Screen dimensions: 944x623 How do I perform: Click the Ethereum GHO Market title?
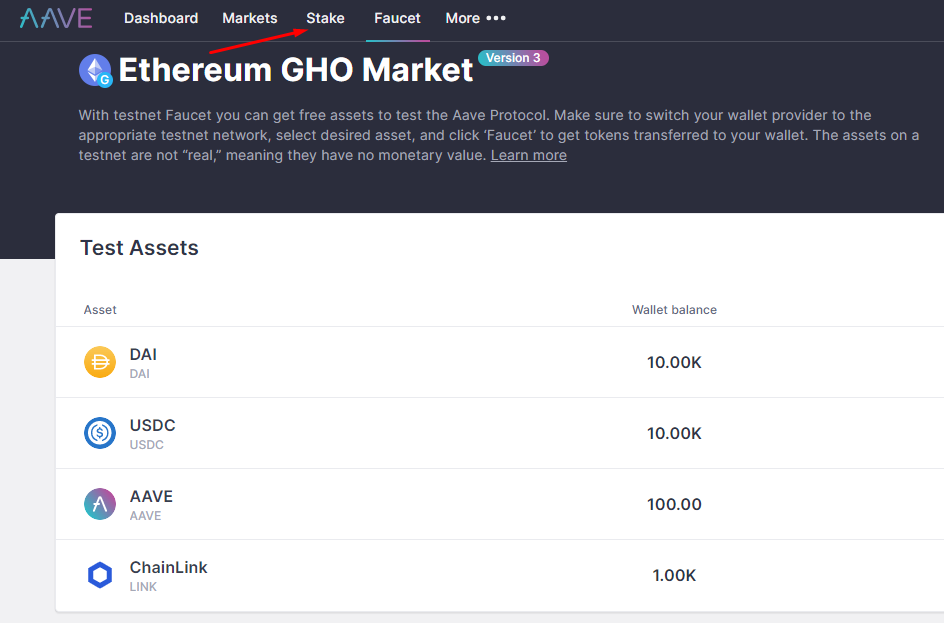tap(296, 70)
